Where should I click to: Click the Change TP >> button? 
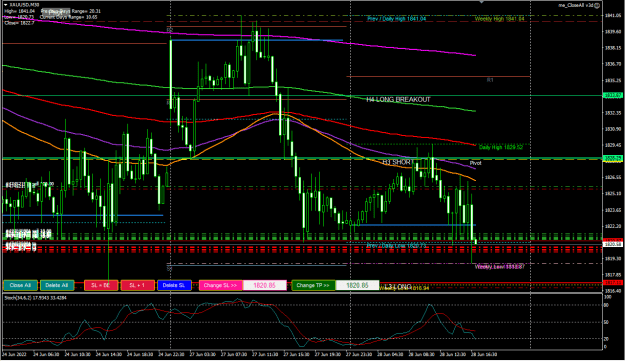[313, 285]
